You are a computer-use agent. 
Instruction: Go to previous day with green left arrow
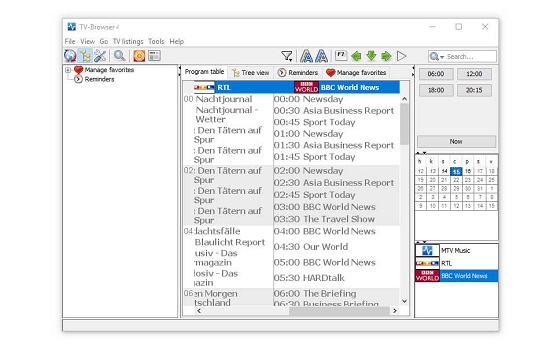click(356, 56)
